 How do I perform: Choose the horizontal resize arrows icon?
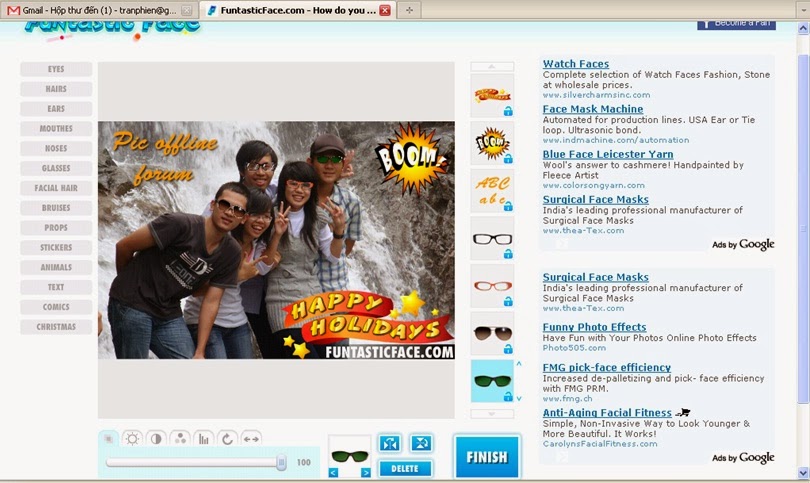pos(251,439)
